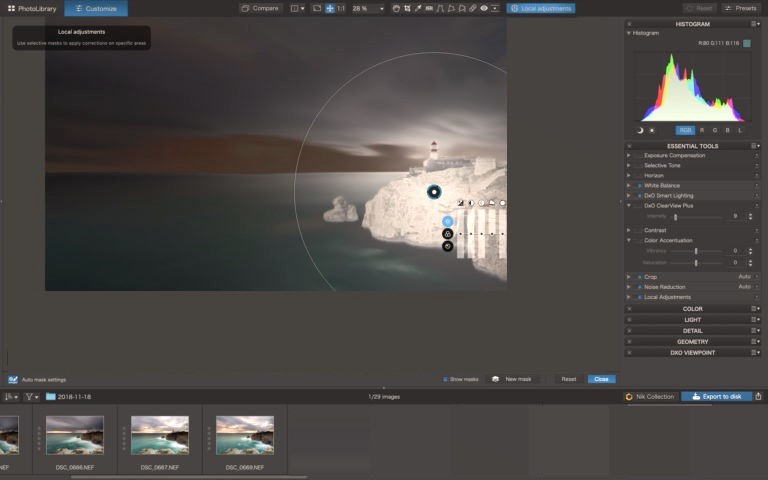
Task: Select the hand pan tool in toolbar
Action: point(396,8)
